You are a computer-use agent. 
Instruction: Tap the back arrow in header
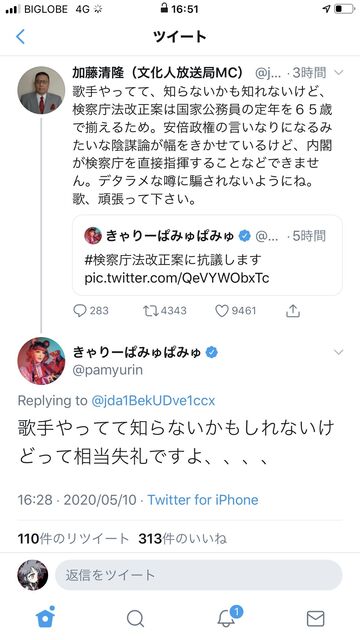point(20,36)
